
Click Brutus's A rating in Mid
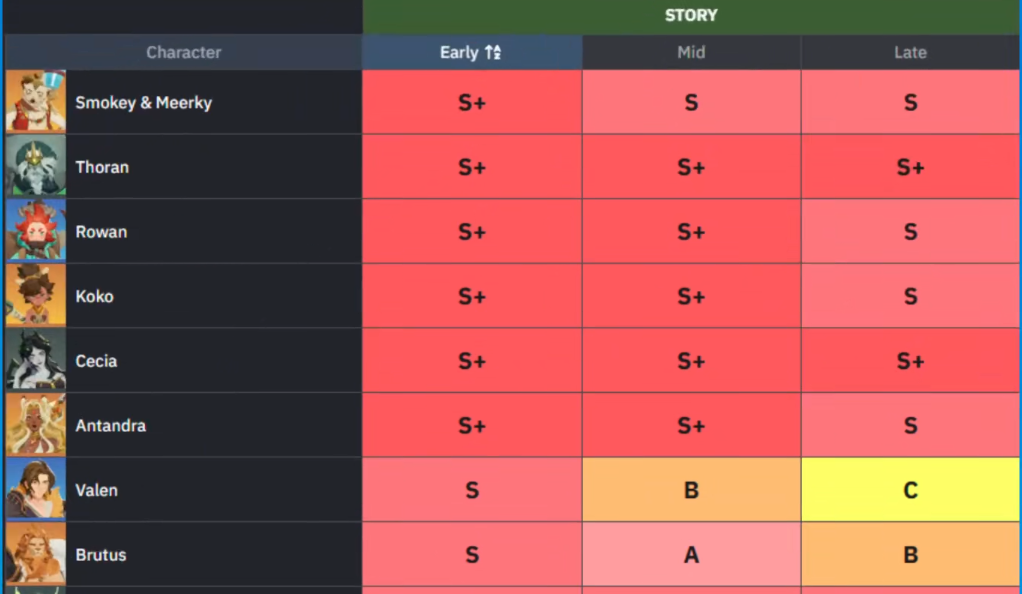[691, 555]
